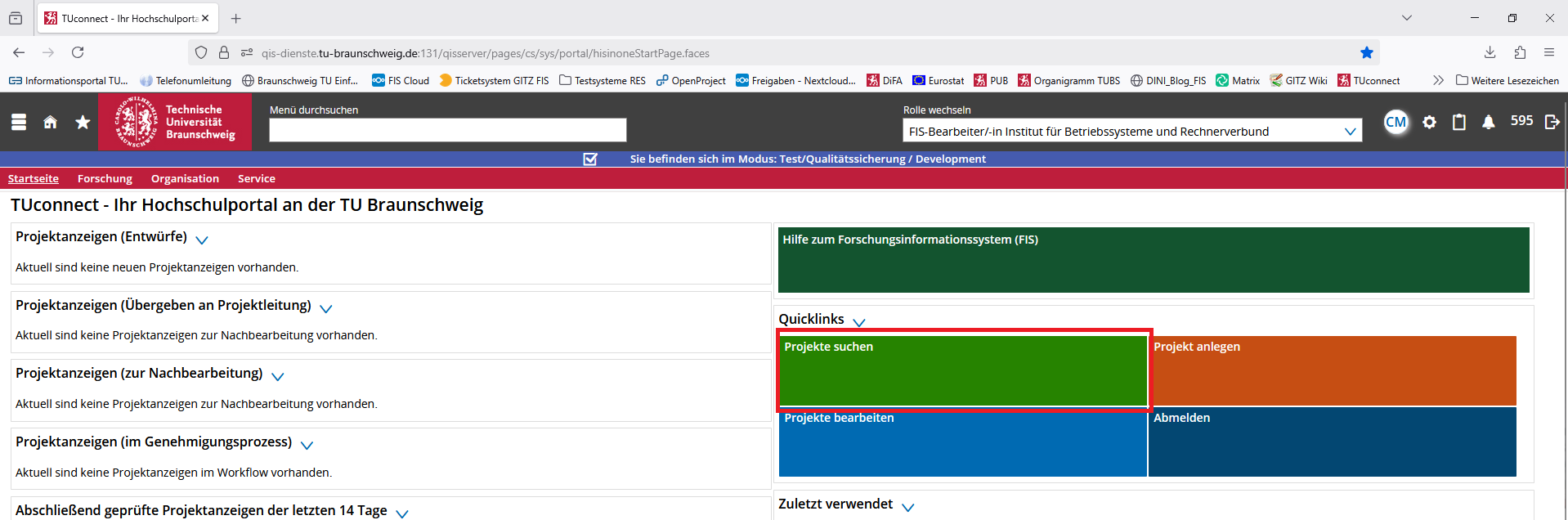Collapse Projektanzeigen (Übergeben an Projektleitung) section

point(326,308)
